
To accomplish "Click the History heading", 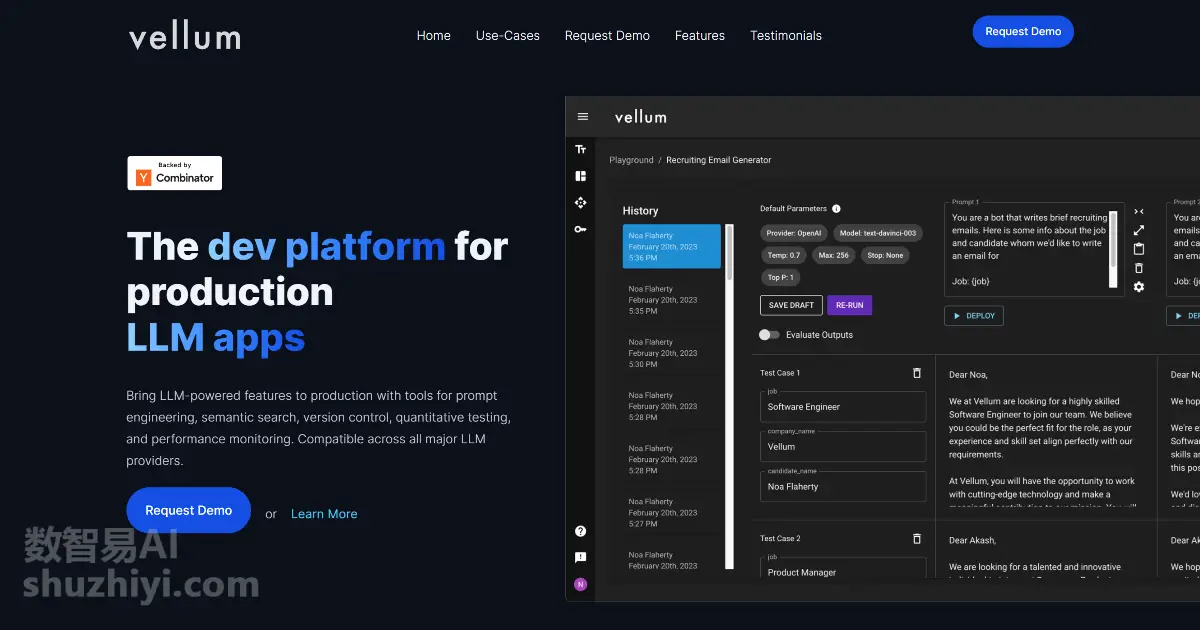I will pos(640,211).
